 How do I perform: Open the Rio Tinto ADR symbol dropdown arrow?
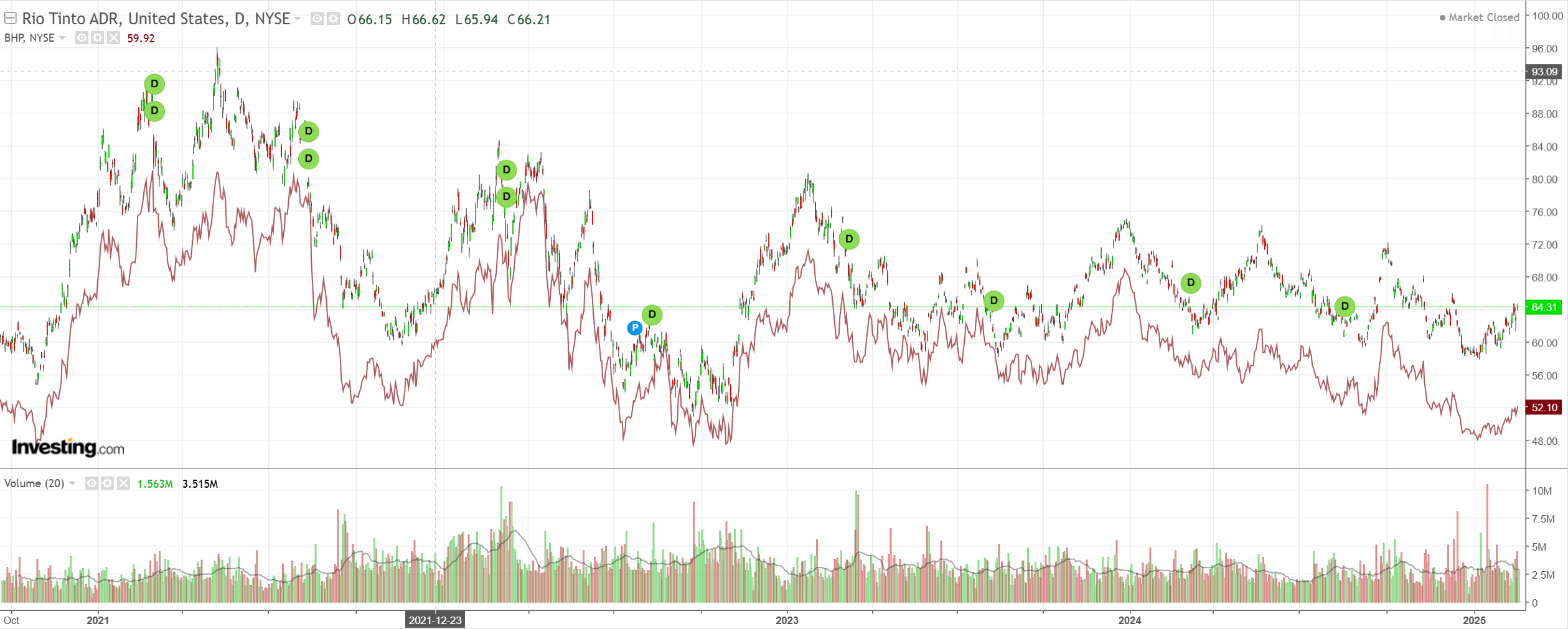[x=298, y=19]
